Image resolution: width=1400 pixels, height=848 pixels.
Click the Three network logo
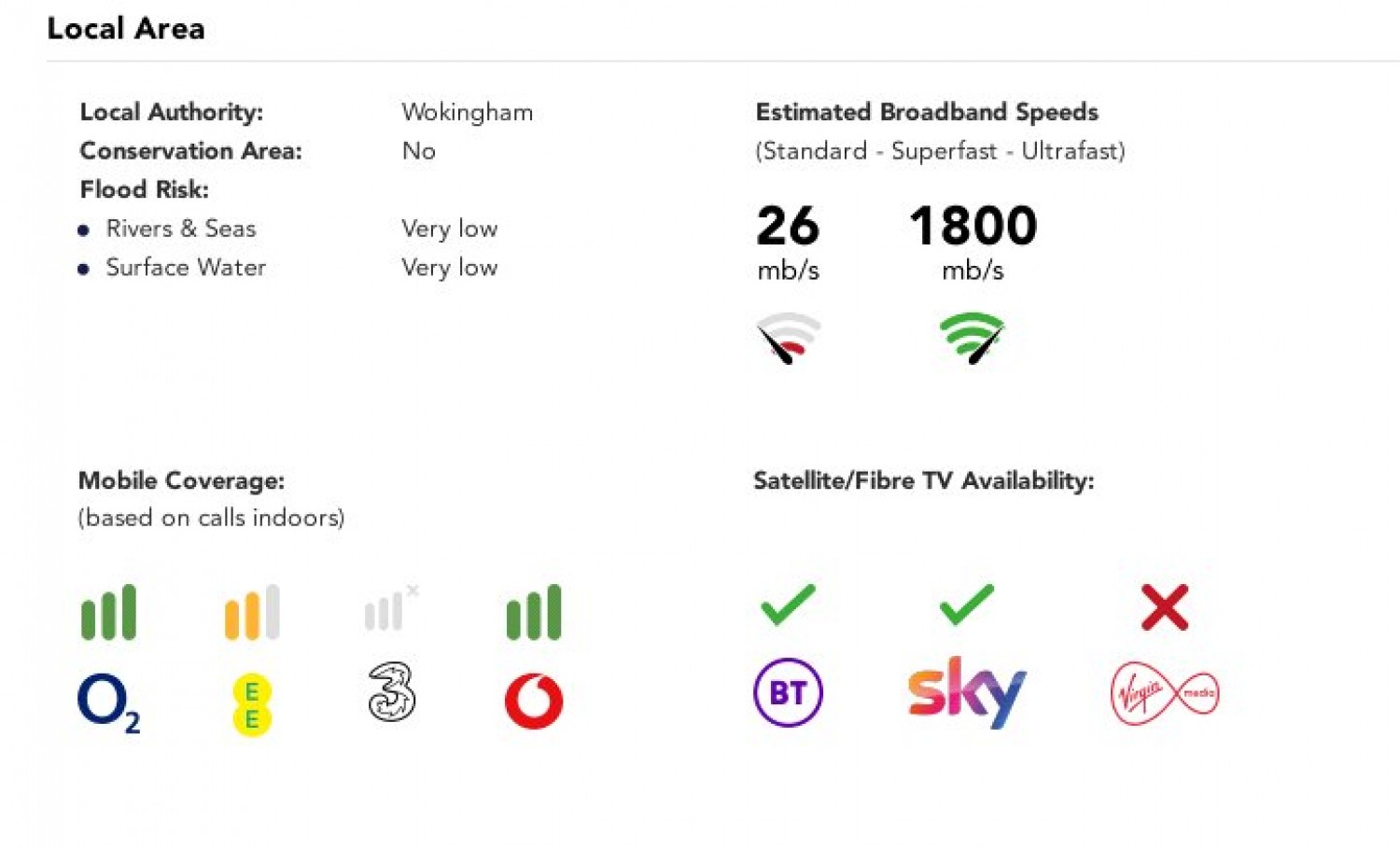click(x=392, y=692)
